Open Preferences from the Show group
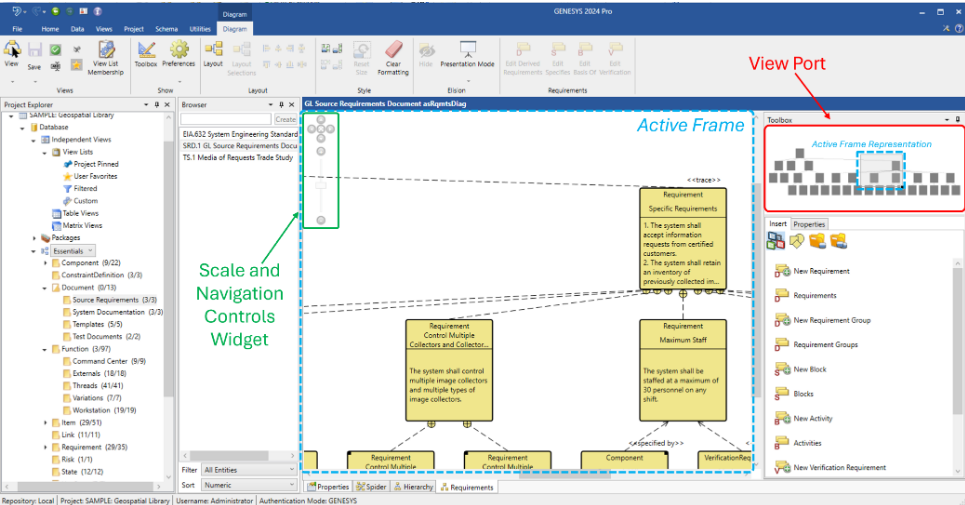 click(x=179, y=49)
